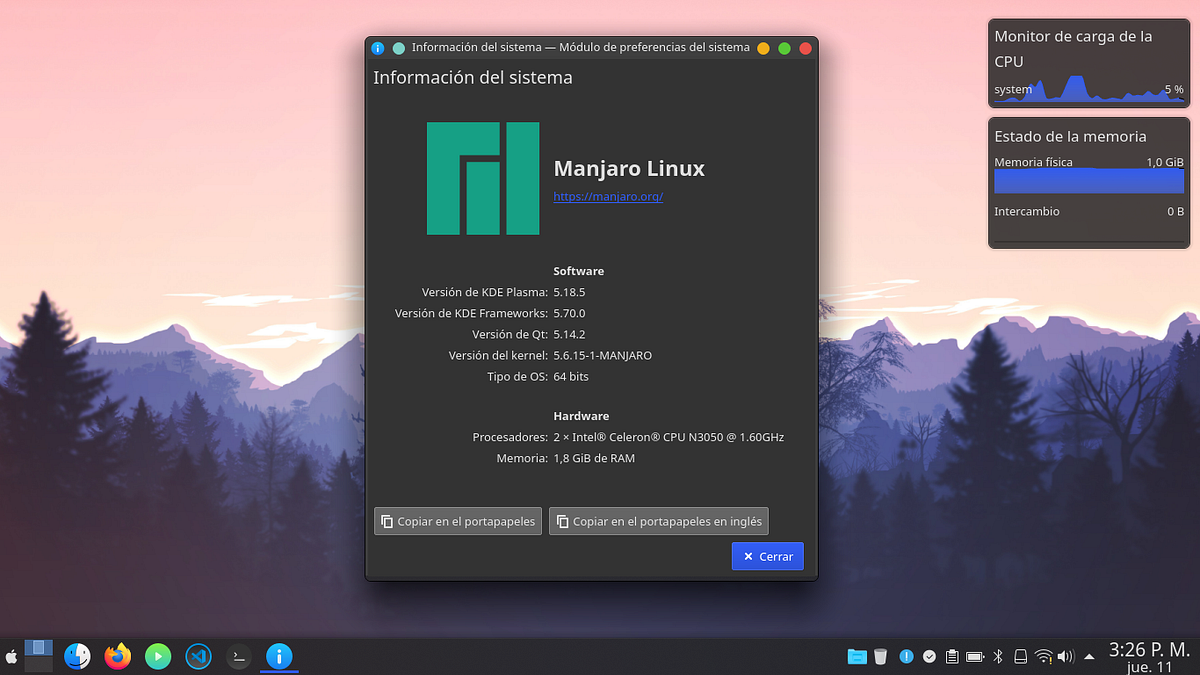1200x675 pixels.
Task: Click the green maximize window button
Action: click(784, 48)
